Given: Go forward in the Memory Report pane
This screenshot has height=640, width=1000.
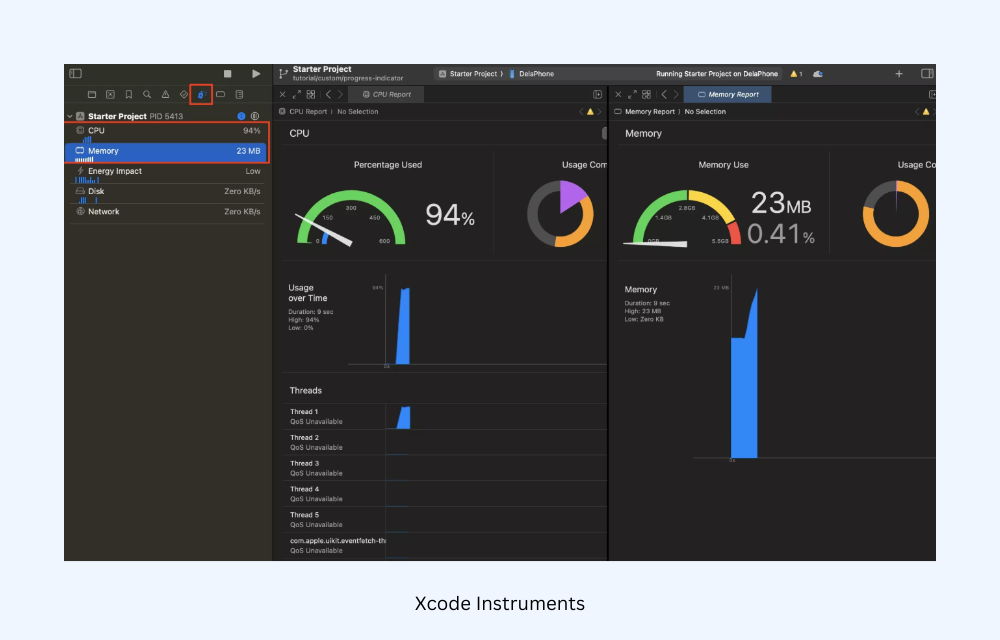Looking at the screenshot, I should coord(676,94).
